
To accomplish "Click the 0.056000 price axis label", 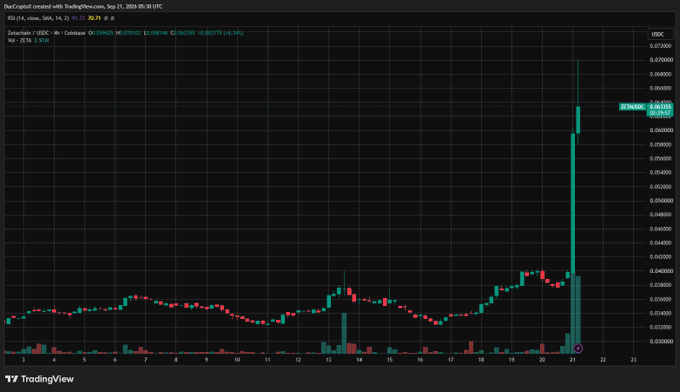I will coord(660,158).
